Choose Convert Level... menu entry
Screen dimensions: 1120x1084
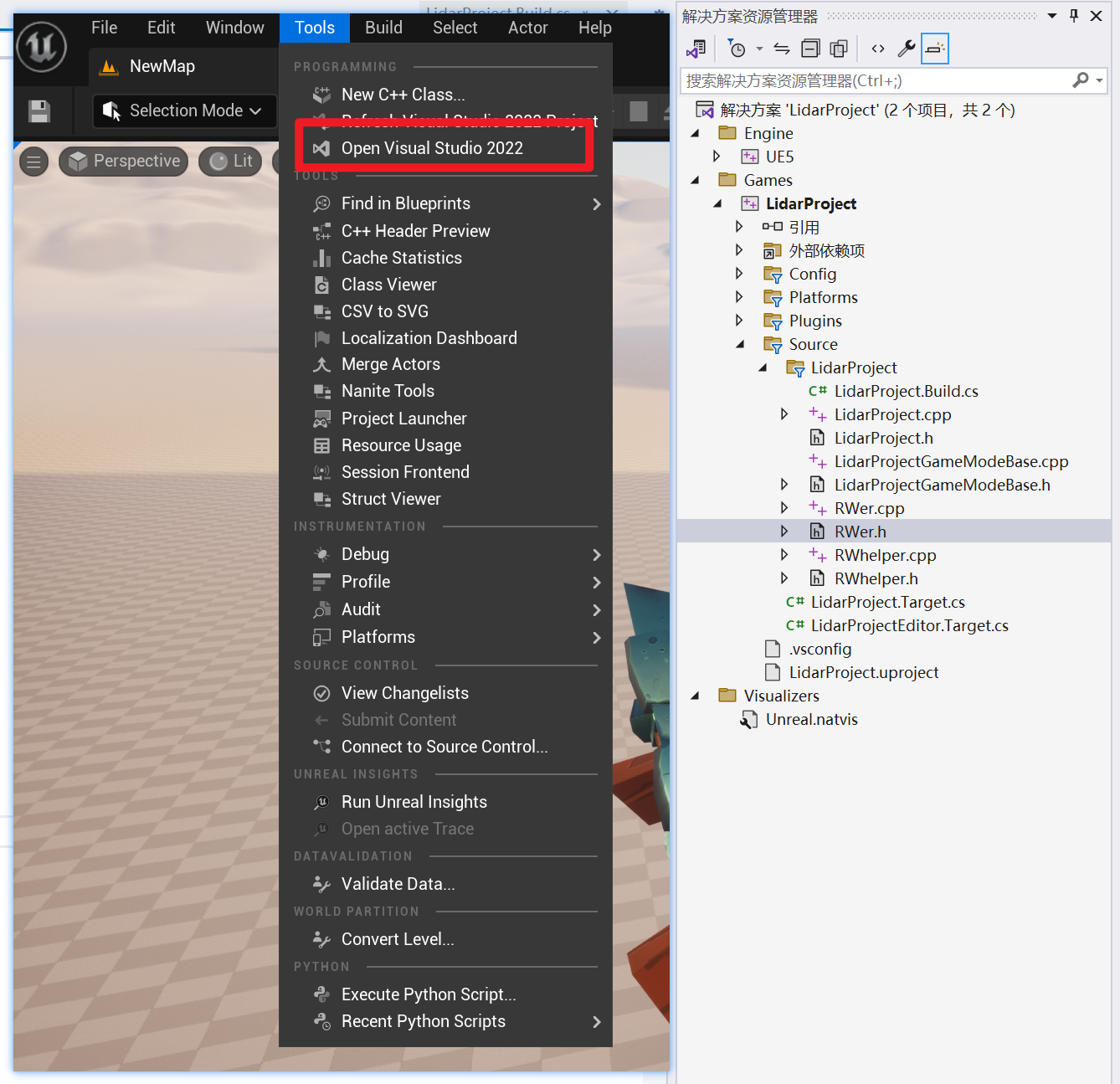pos(445,939)
